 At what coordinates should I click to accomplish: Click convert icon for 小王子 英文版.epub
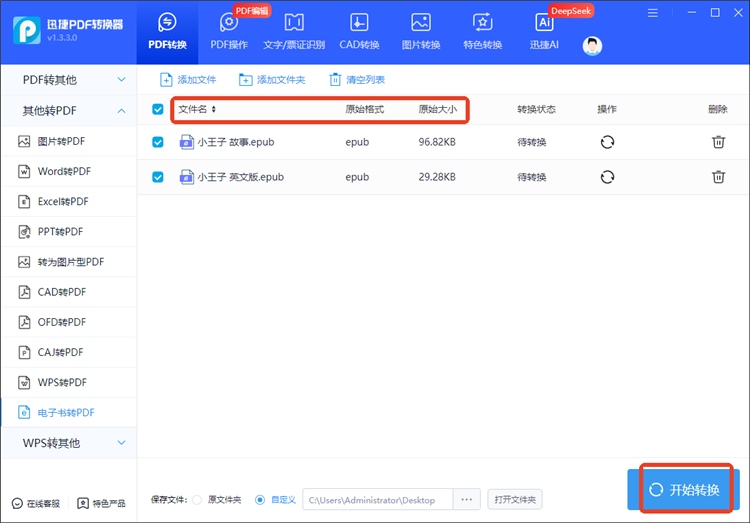click(607, 177)
